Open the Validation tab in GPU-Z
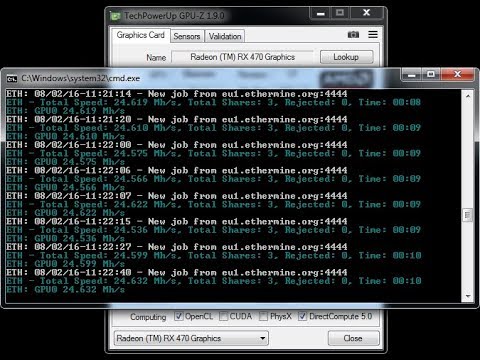 225,36
